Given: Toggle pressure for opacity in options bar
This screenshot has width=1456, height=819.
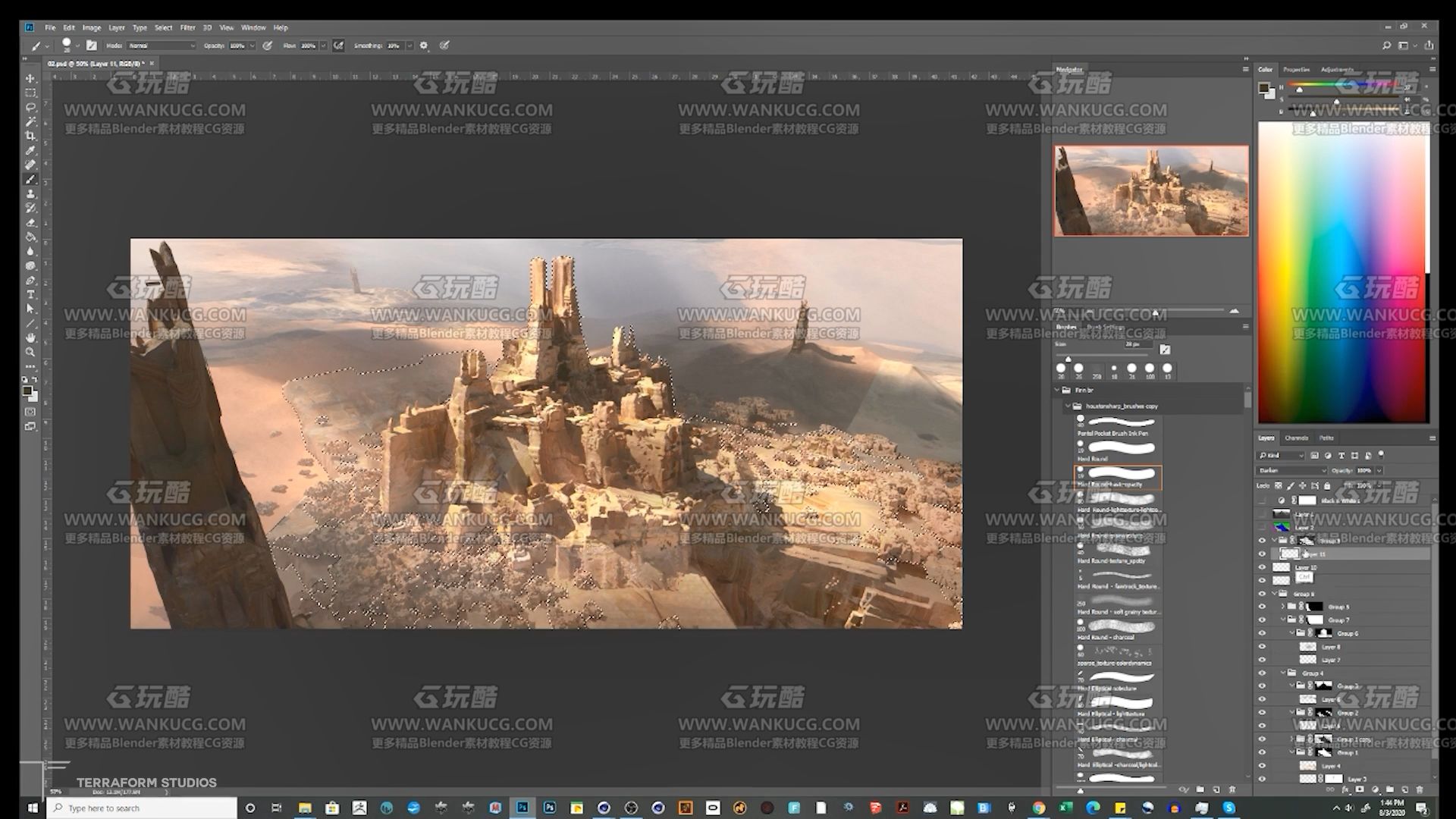Looking at the screenshot, I should tap(268, 45).
